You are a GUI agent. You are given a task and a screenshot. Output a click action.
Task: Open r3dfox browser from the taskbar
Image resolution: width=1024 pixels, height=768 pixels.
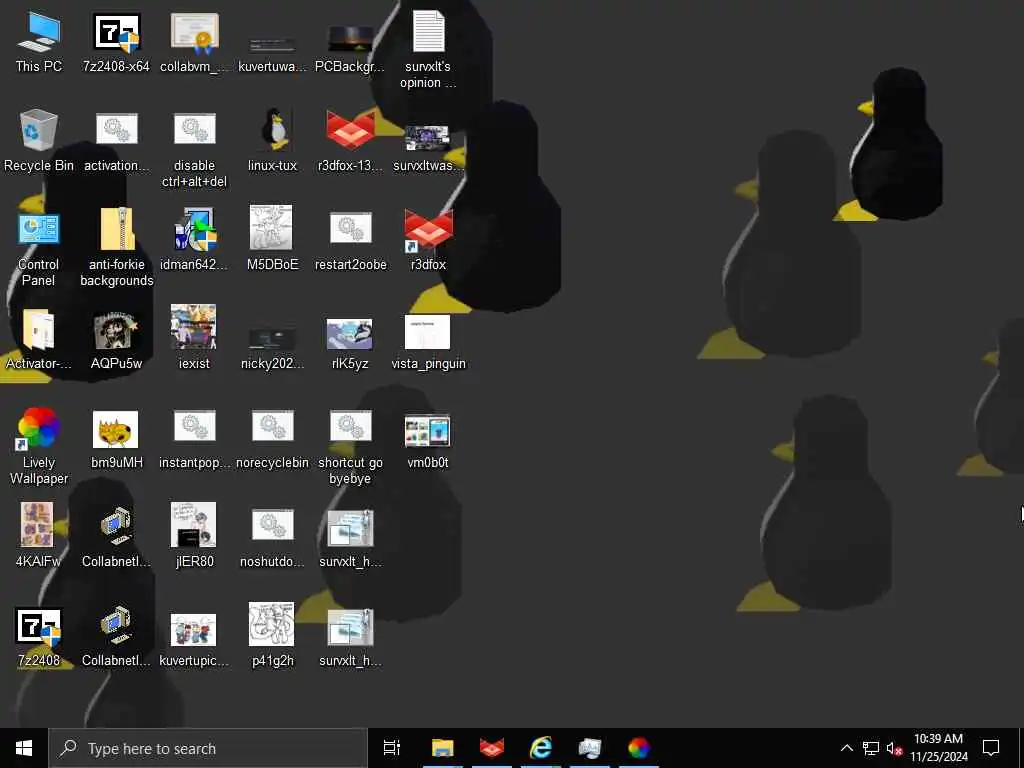coord(492,748)
